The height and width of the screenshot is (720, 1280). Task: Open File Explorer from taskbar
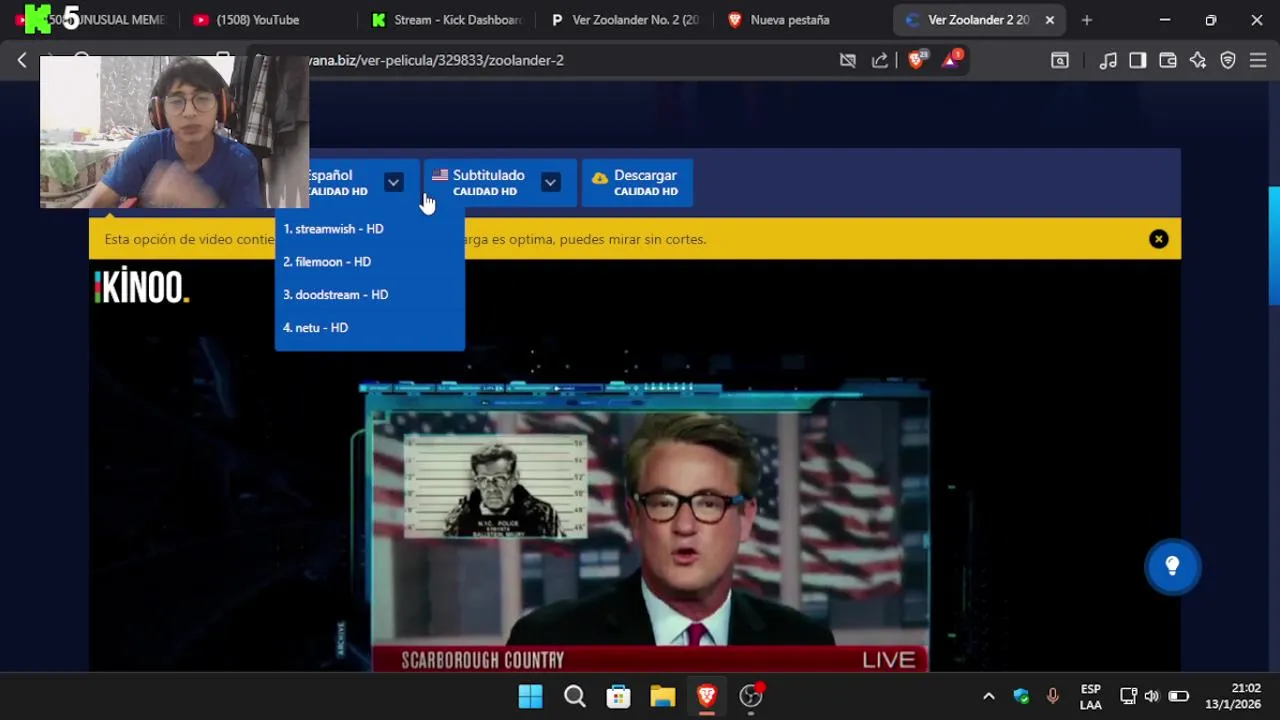(663, 696)
